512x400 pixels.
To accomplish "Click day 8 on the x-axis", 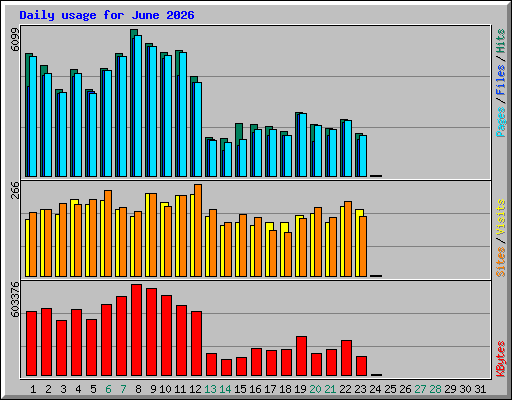I will point(138,389).
